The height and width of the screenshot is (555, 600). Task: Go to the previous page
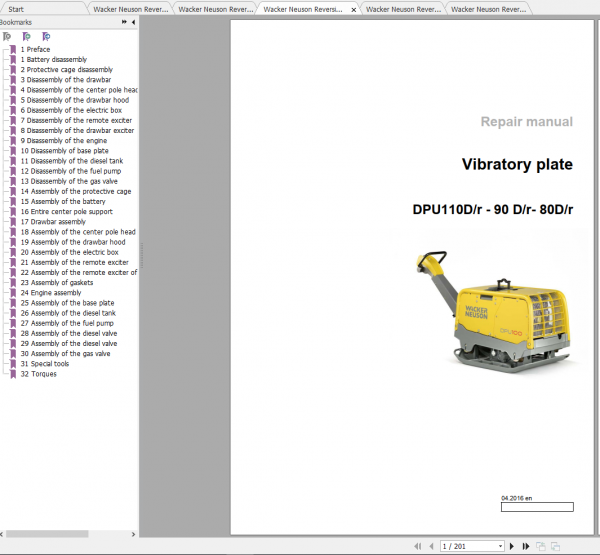pos(431,546)
